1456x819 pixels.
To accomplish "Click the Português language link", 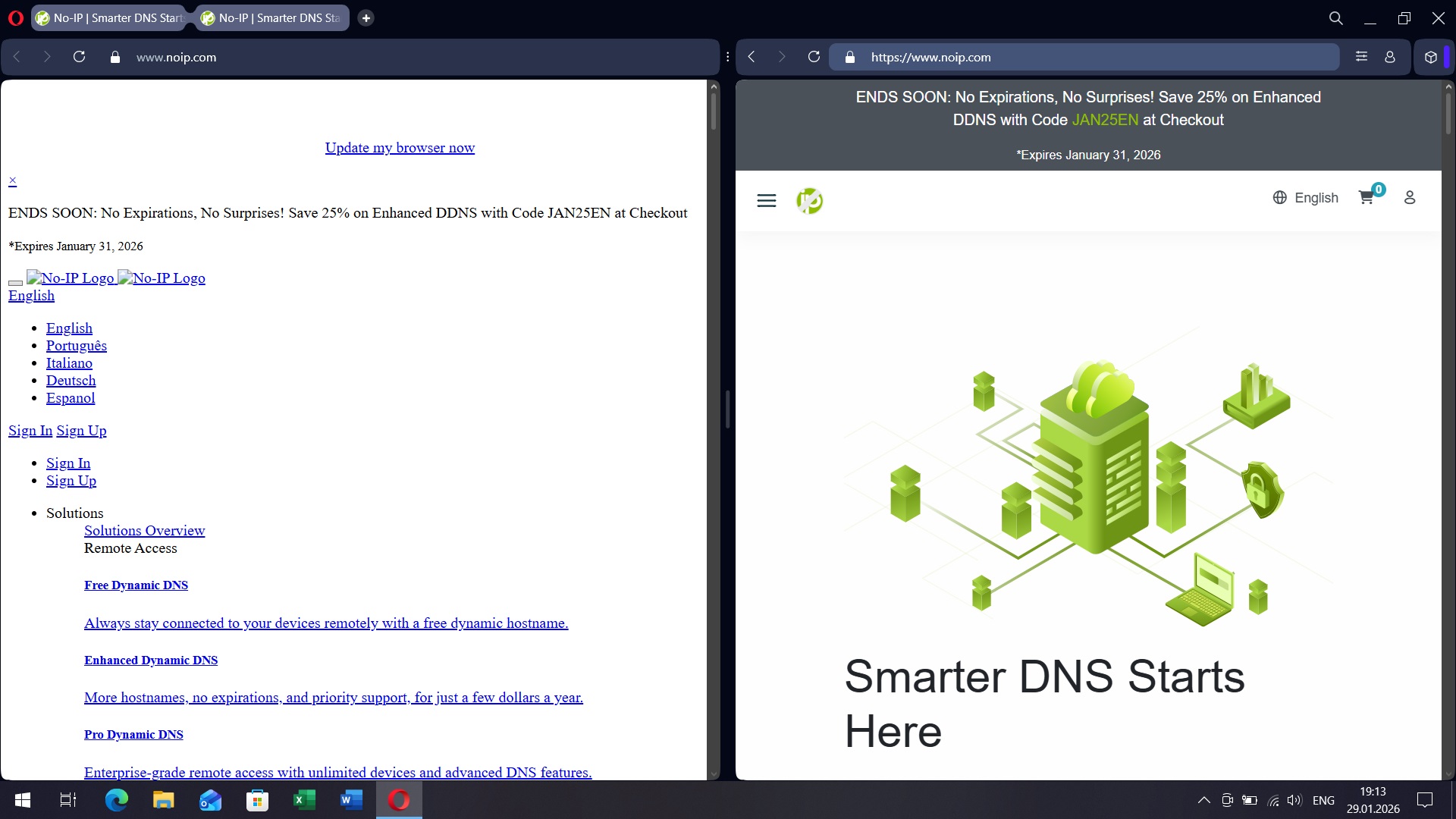I will 76,346.
